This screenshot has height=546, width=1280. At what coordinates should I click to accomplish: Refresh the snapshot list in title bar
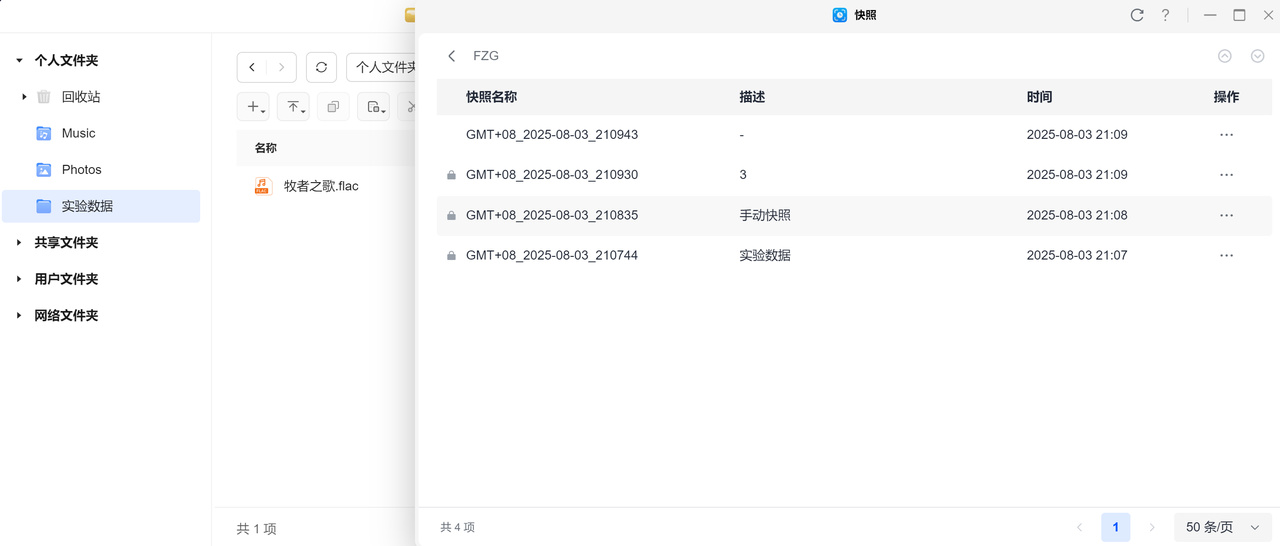click(1137, 15)
